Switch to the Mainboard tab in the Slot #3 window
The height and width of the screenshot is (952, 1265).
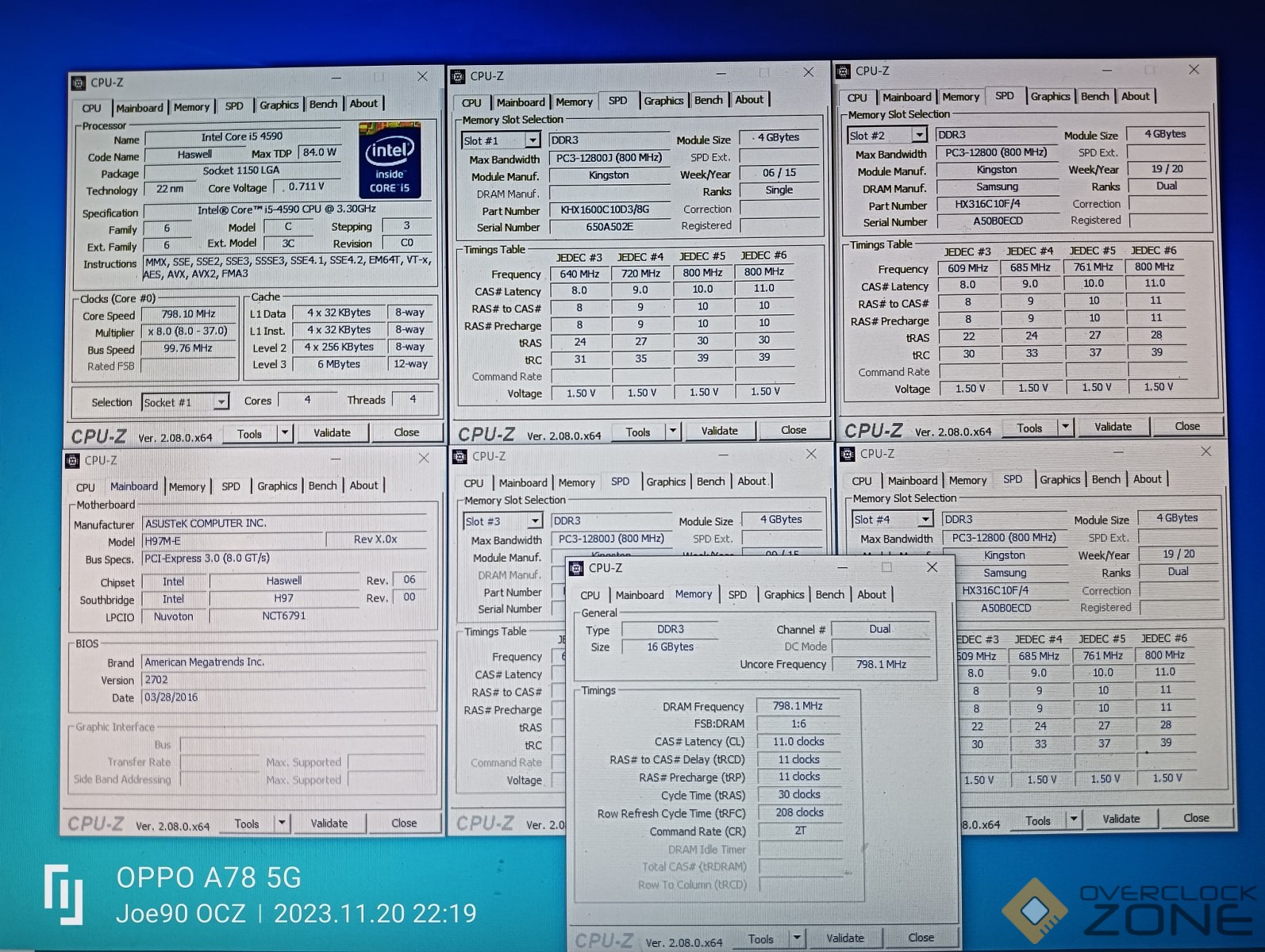click(523, 482)
